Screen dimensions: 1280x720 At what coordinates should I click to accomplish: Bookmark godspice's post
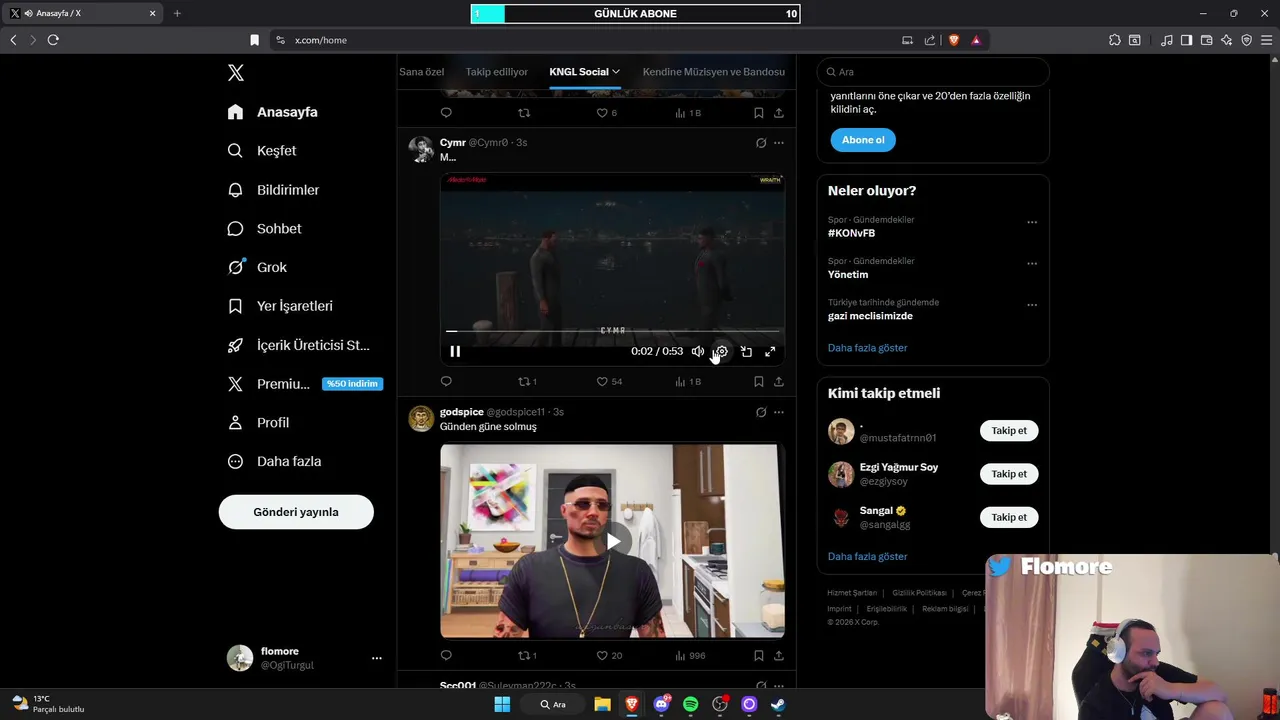coord(759,655)
